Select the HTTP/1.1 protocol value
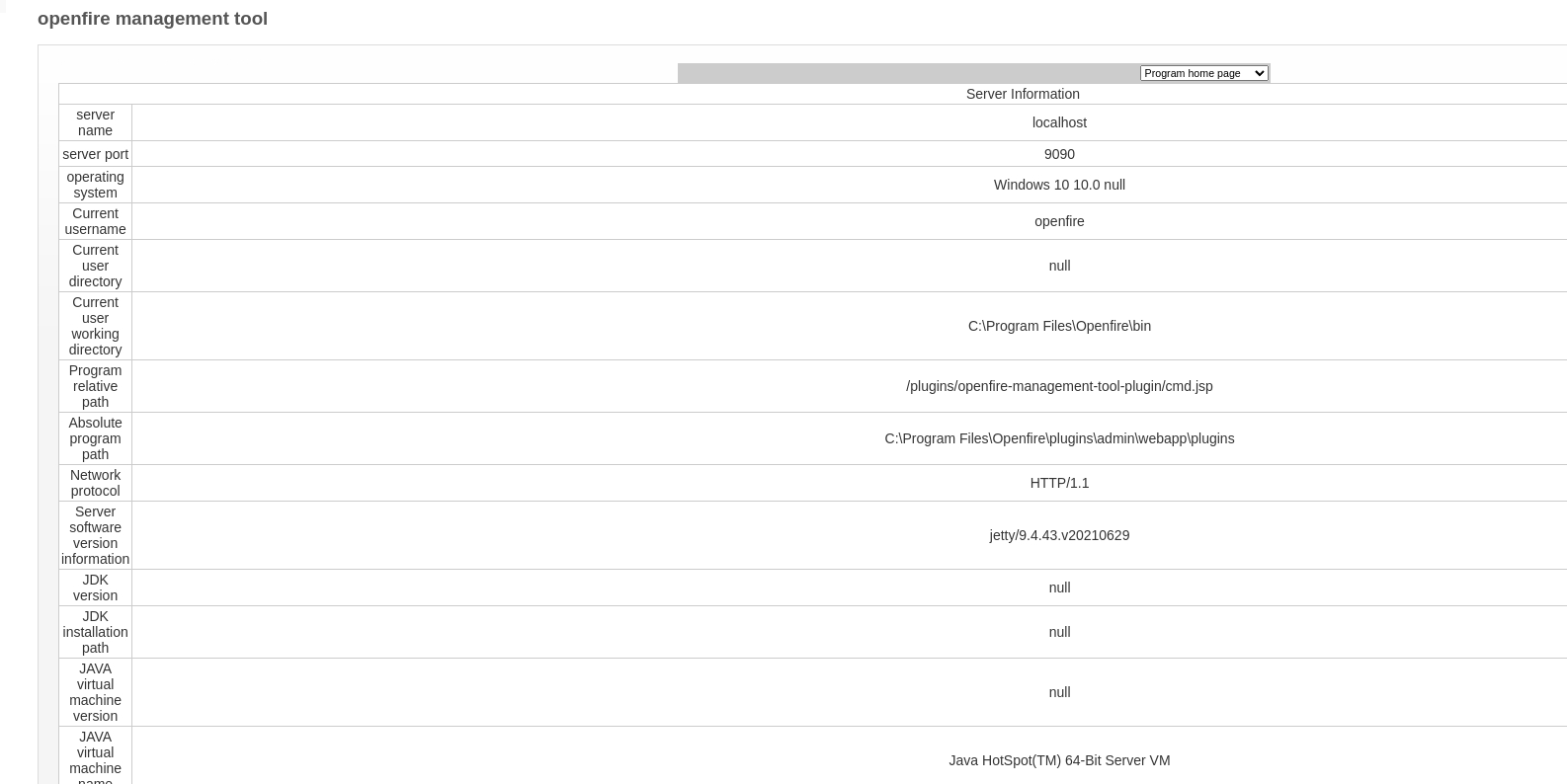Image resolution: width=1567 pixels, height=784 pixels. (1059, 483)
